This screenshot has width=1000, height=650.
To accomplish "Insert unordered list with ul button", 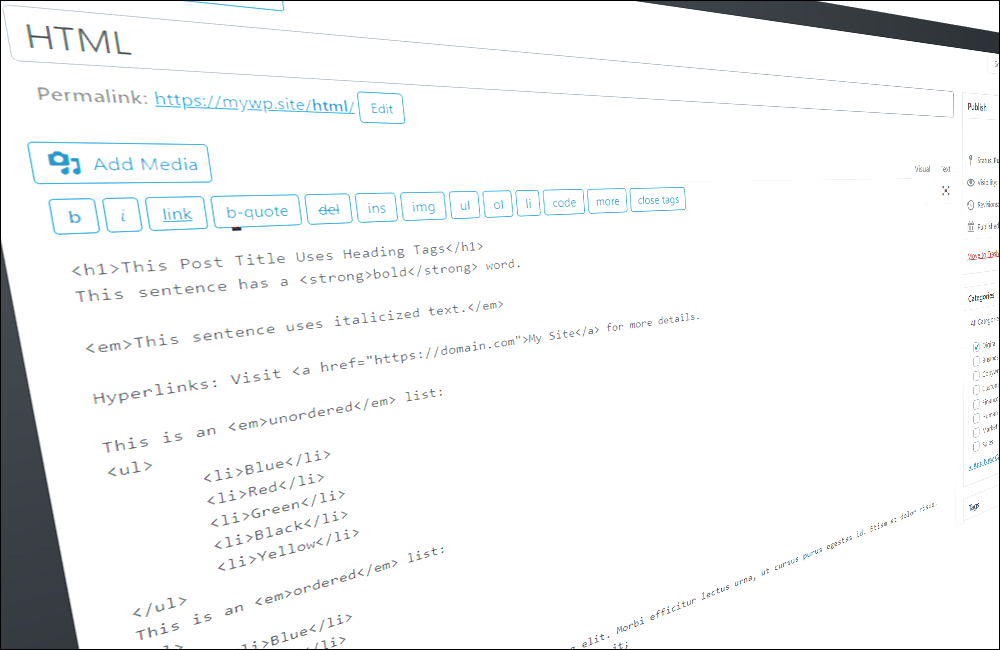I will 464,205.
